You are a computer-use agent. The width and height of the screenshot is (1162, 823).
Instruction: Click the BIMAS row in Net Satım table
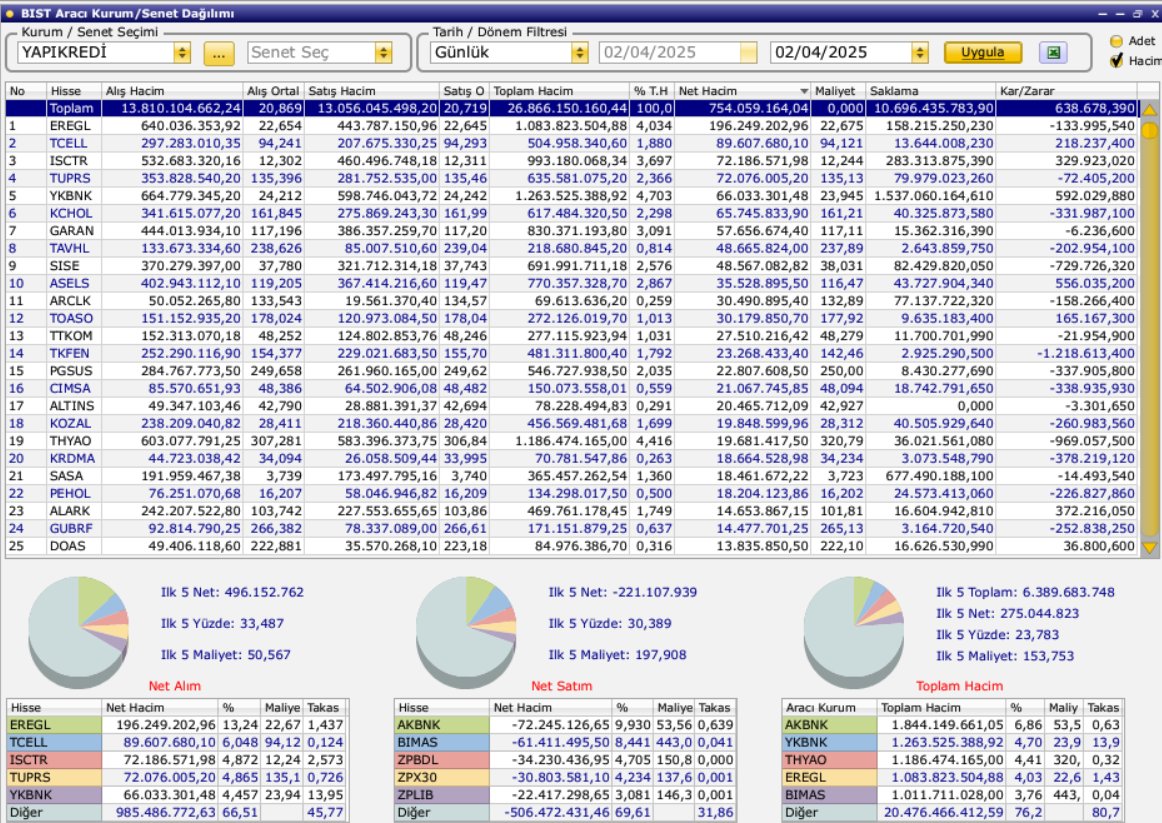click(x=565, y=742)
